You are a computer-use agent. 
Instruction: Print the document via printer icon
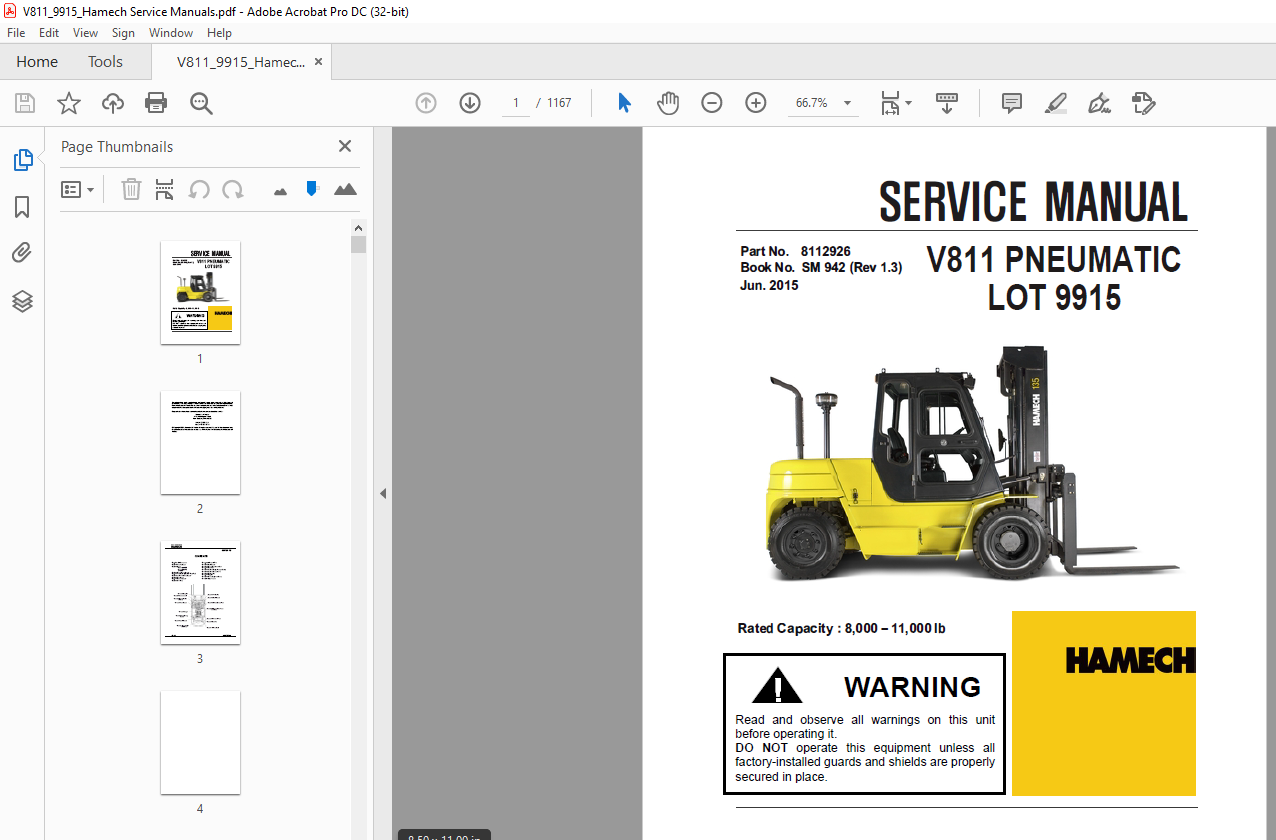click(x=156, y=103)
